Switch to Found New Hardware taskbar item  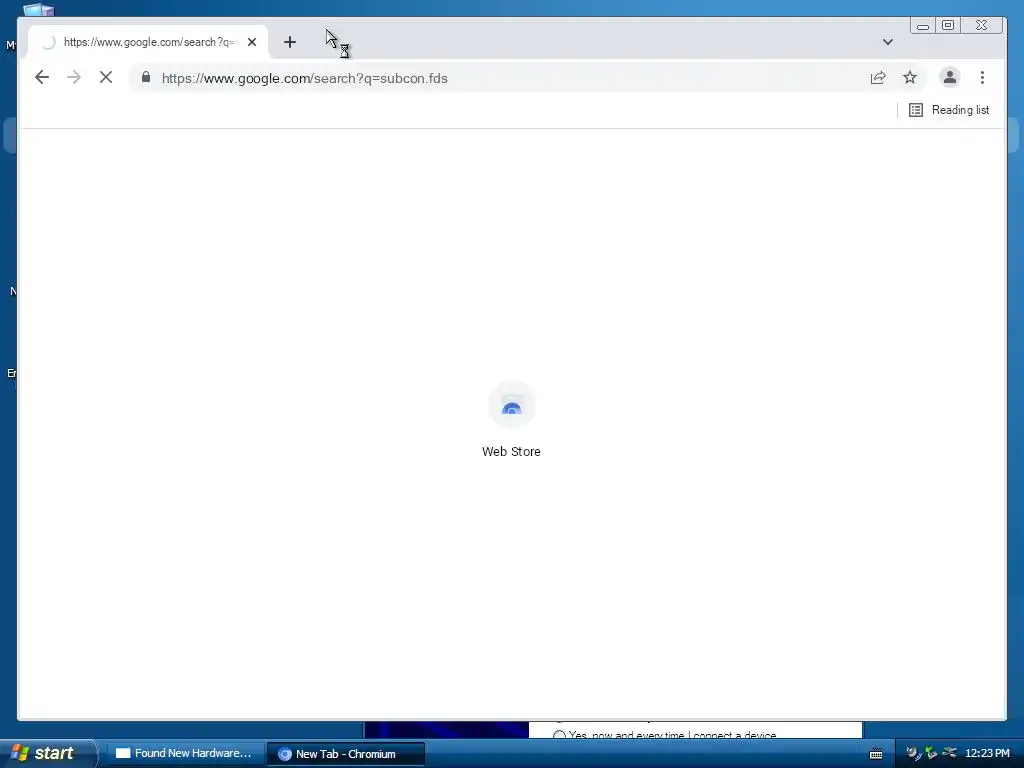pyautogui.click(x=185, y=754)
